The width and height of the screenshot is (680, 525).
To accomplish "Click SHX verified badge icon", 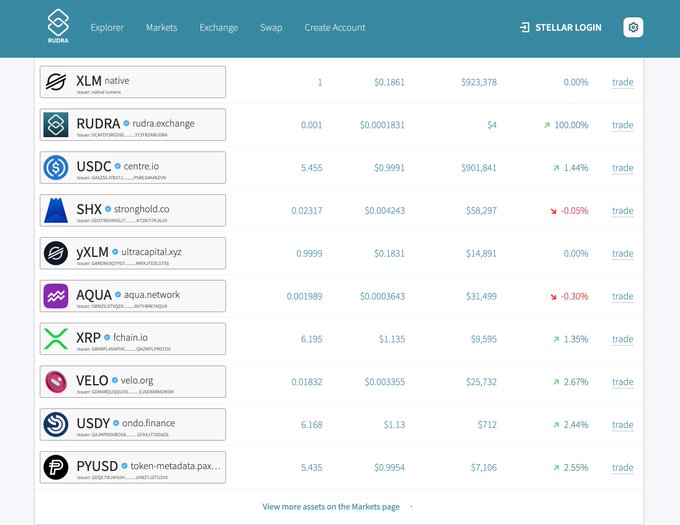I will 108,209.
